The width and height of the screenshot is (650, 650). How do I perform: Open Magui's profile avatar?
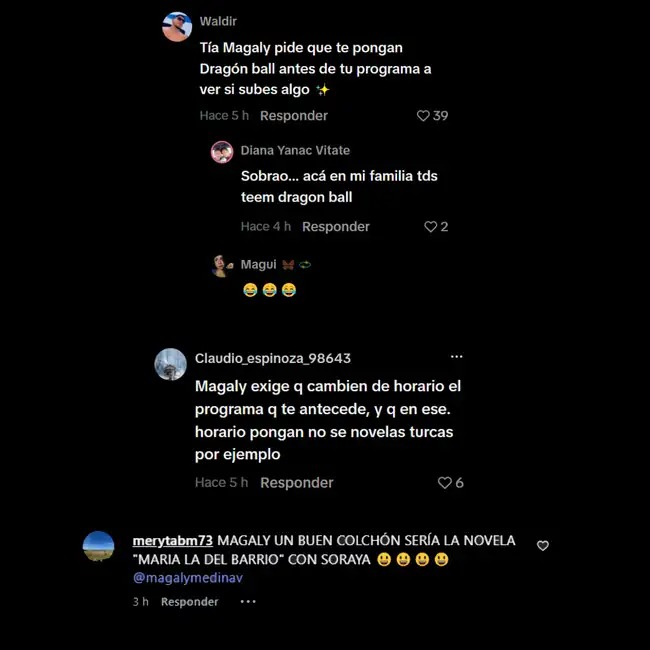(x=222, y=266)
